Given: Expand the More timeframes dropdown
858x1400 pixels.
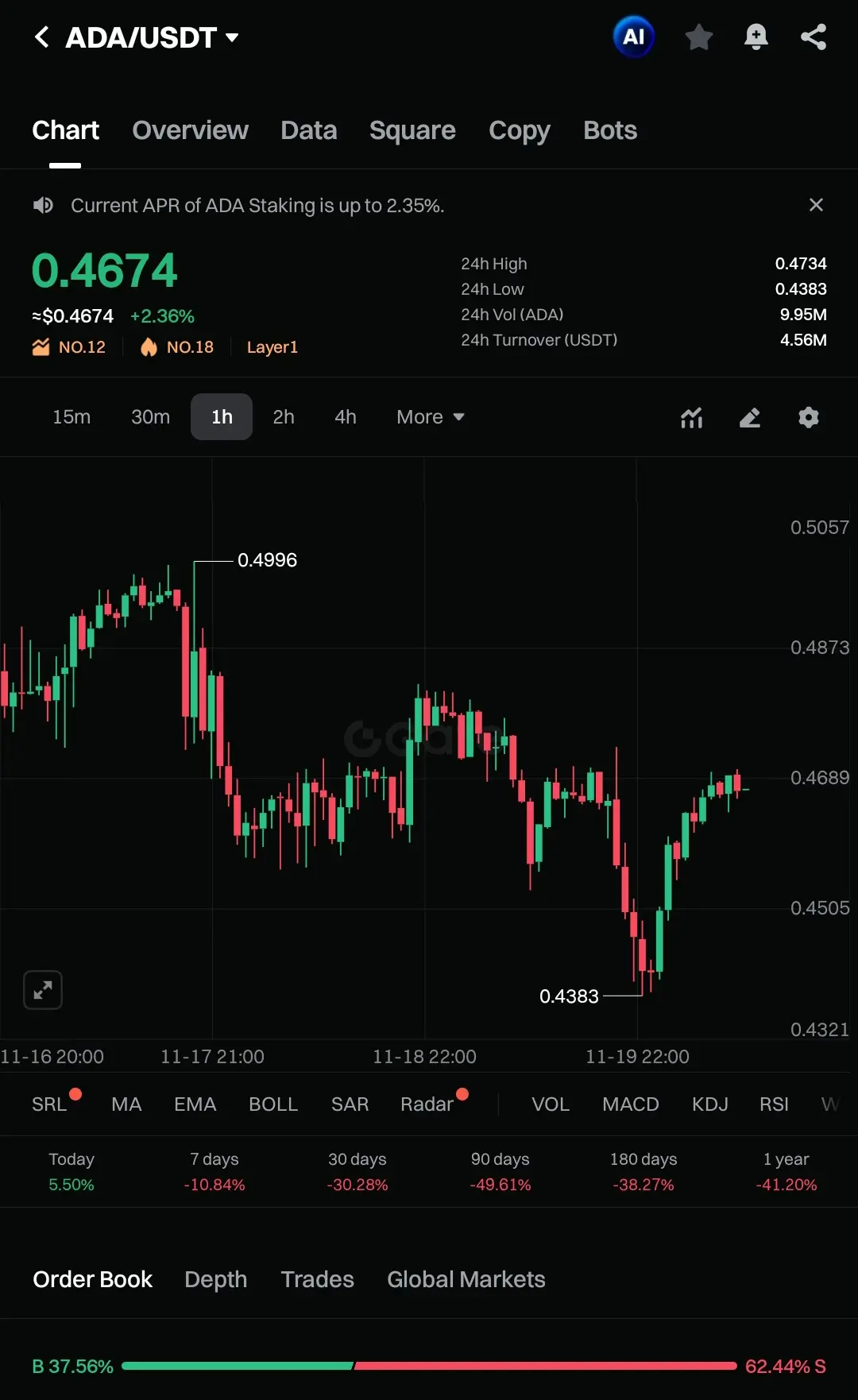Looking at the screenshot, I should (x=430, y=417).
